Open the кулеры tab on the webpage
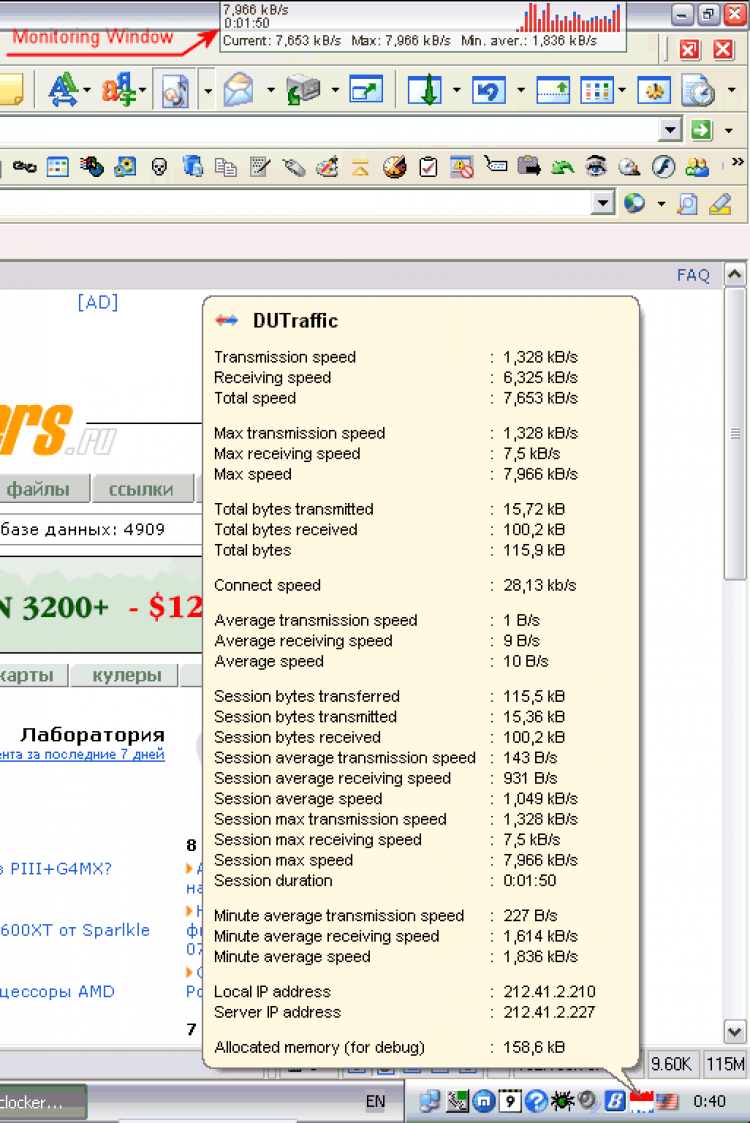The width and height of the screenshot is (750, 1123). tap(125, 675)
